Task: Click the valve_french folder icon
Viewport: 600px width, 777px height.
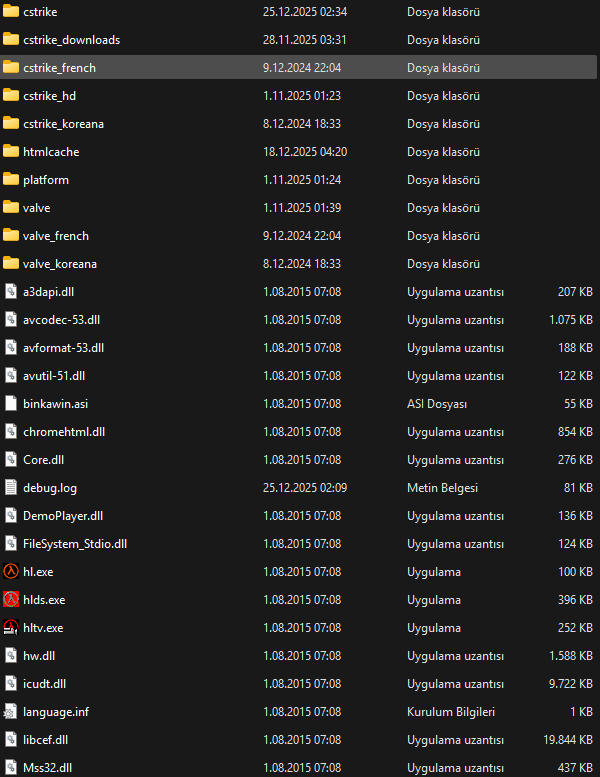Action: 11,235
